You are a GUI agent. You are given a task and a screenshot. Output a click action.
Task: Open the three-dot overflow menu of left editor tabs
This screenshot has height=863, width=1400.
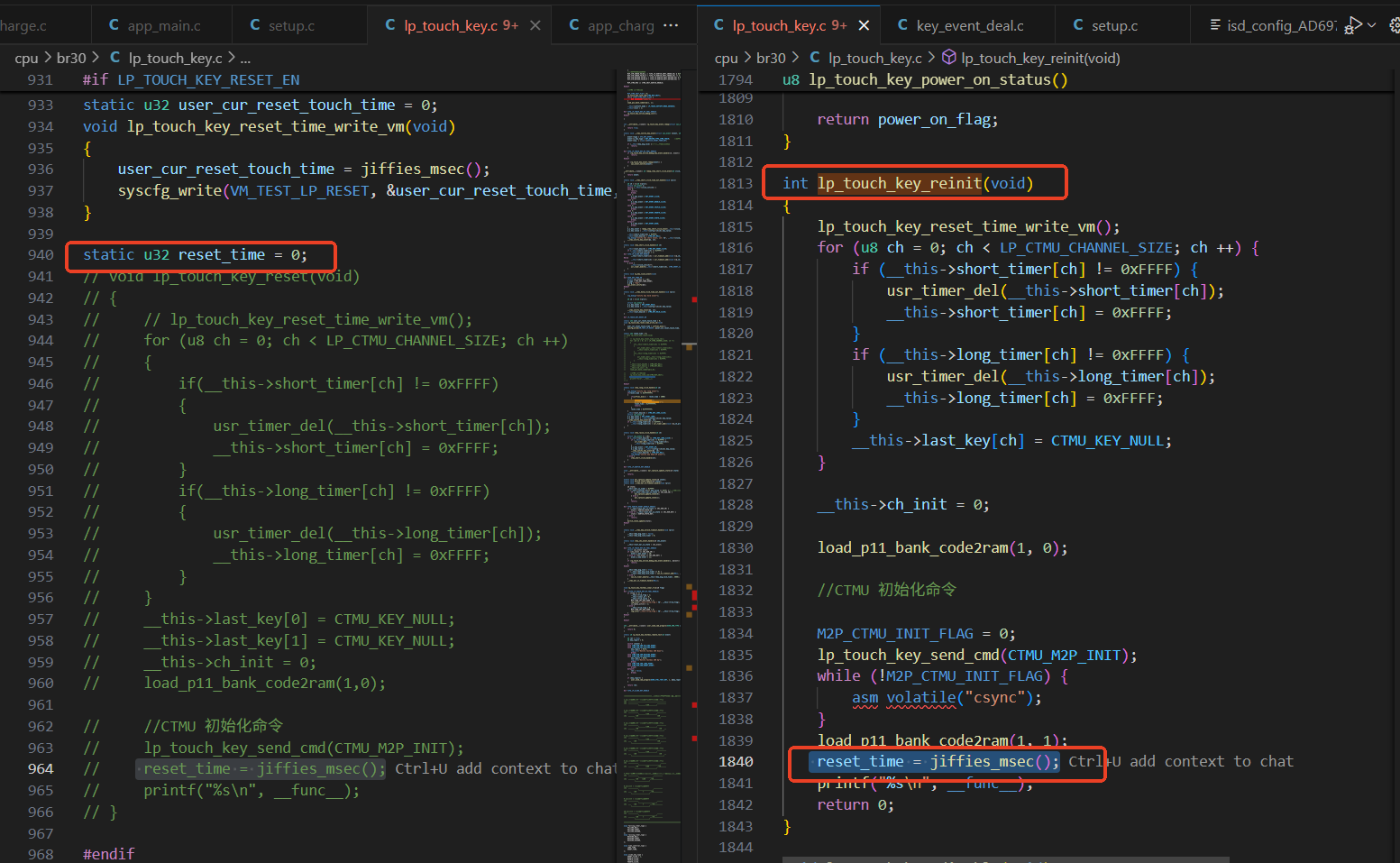pyautogui.click(x=671, y=25)
